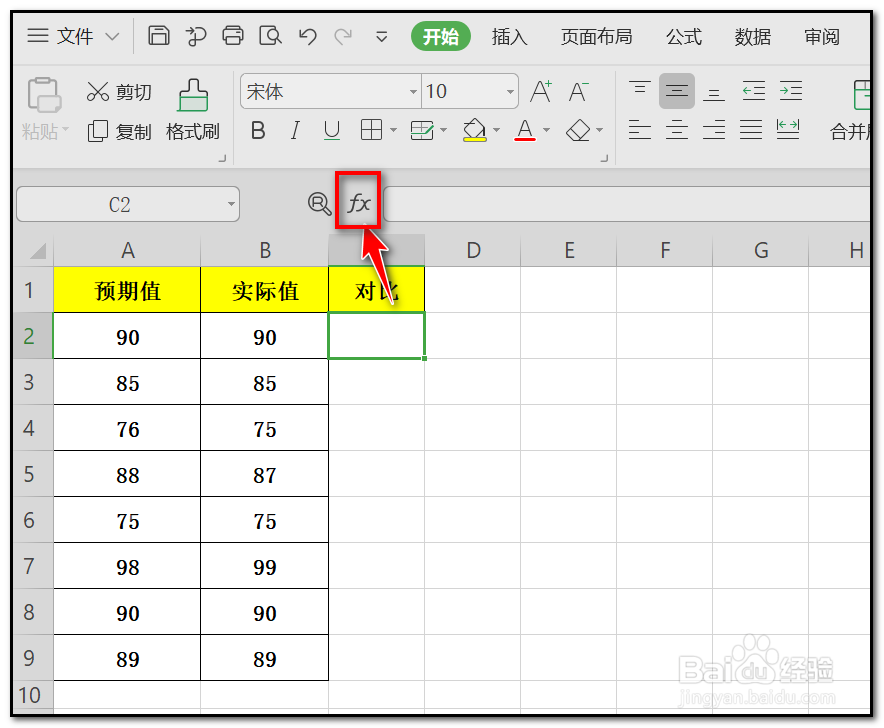Toggle middle vertical alignment
The width and height of the screenshot is (884, 728).
677,90
